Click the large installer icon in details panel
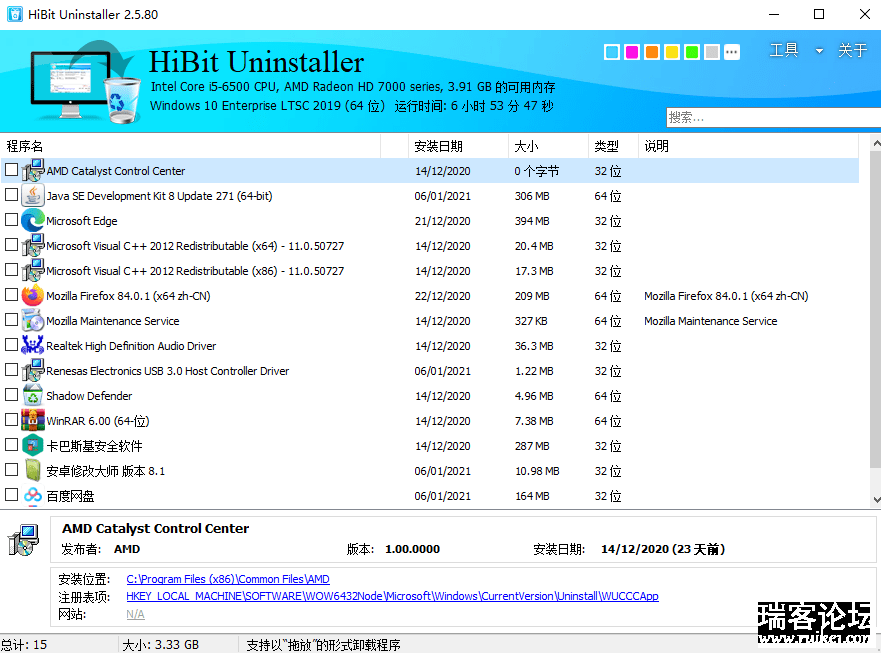This screenshot has height=653, width=881. 23,540
